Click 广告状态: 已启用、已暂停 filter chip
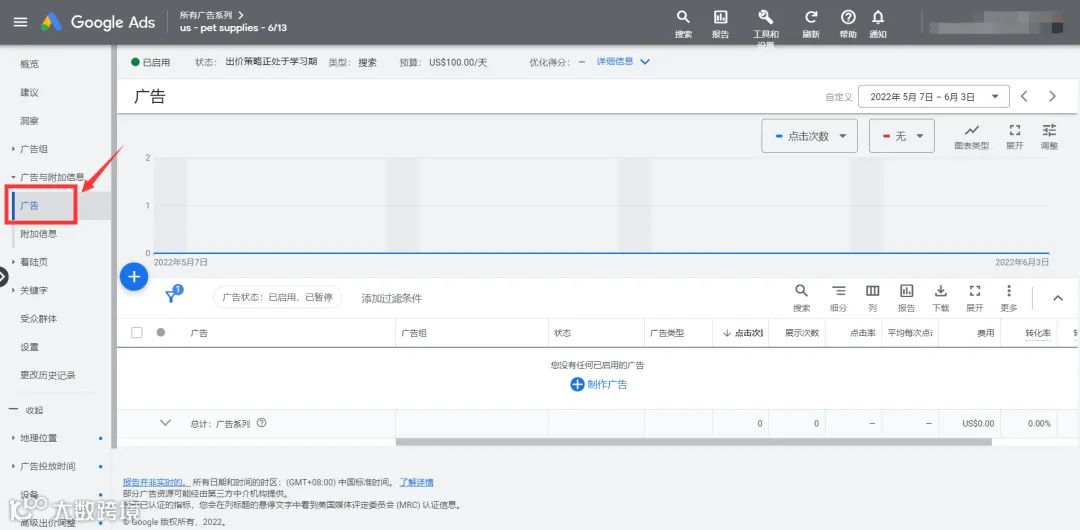 pyautogui.click(x=277, y=298)
